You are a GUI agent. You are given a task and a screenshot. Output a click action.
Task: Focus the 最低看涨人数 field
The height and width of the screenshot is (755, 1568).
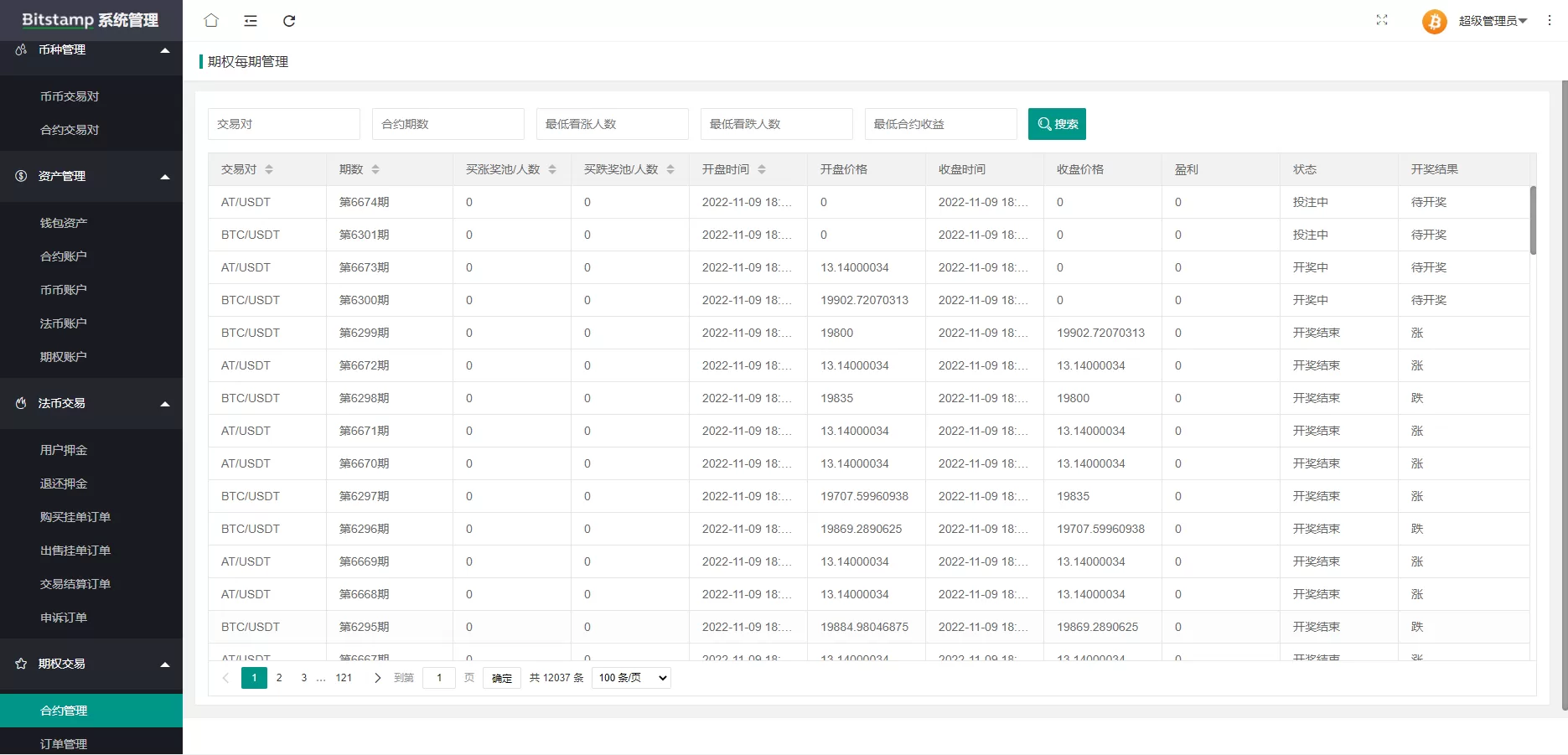point(613,124)
